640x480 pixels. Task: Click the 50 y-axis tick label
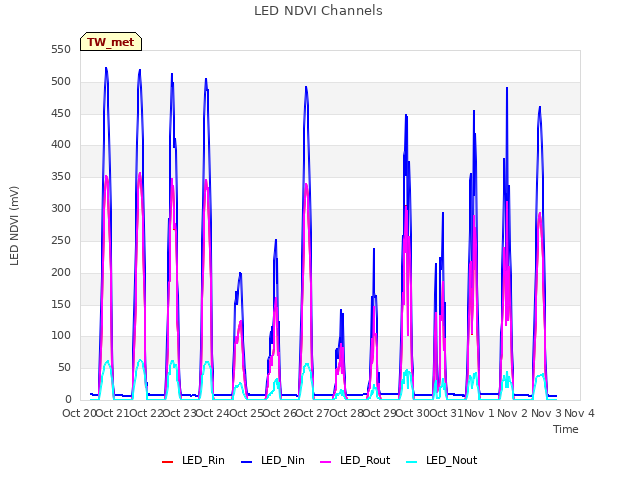[64, 367]
